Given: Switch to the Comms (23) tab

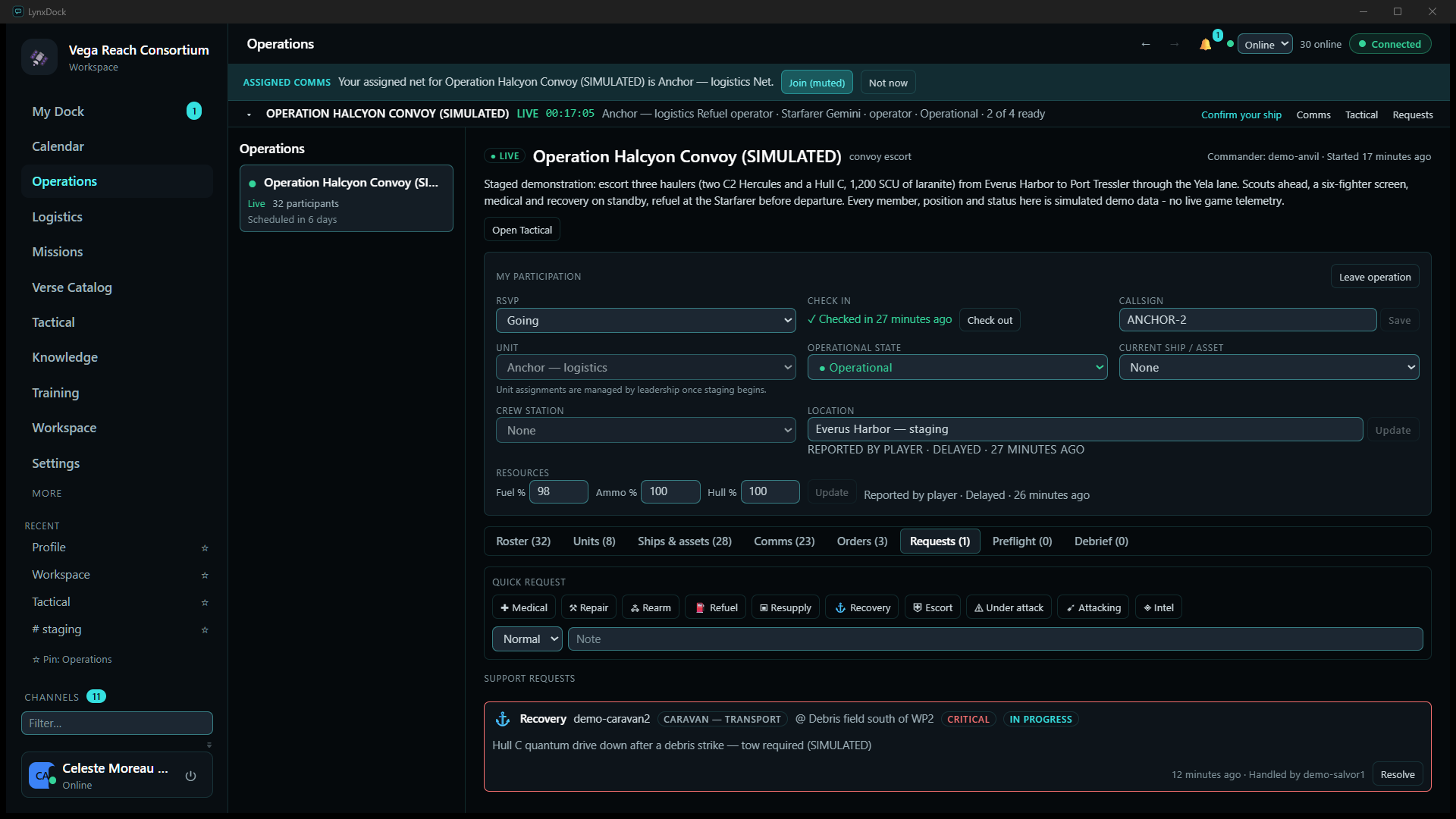Looking at the screenshot, I should 784,541.
